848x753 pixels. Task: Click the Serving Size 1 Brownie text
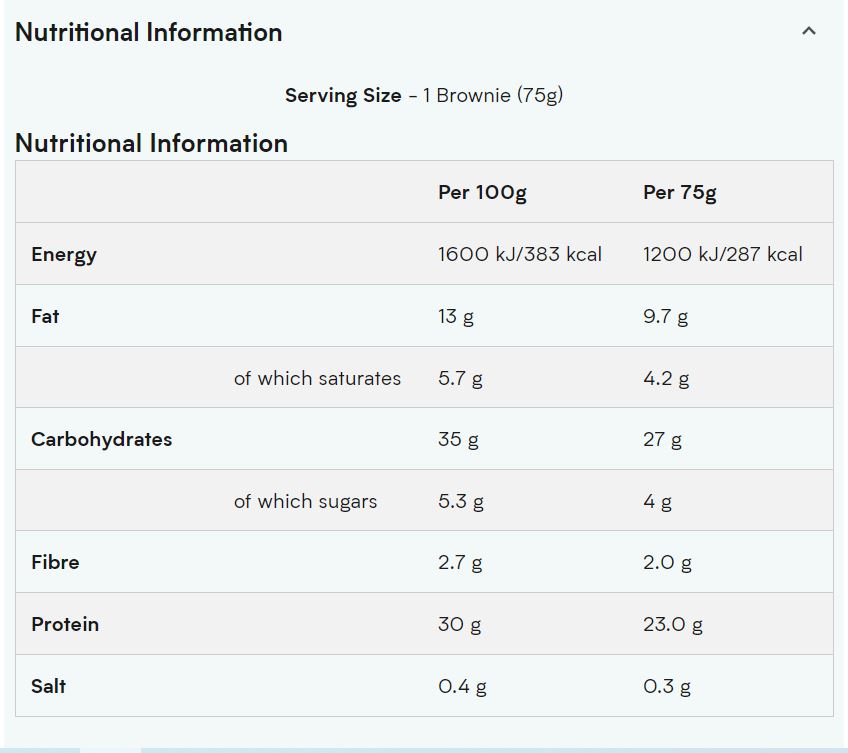click(x=424, y=96)
